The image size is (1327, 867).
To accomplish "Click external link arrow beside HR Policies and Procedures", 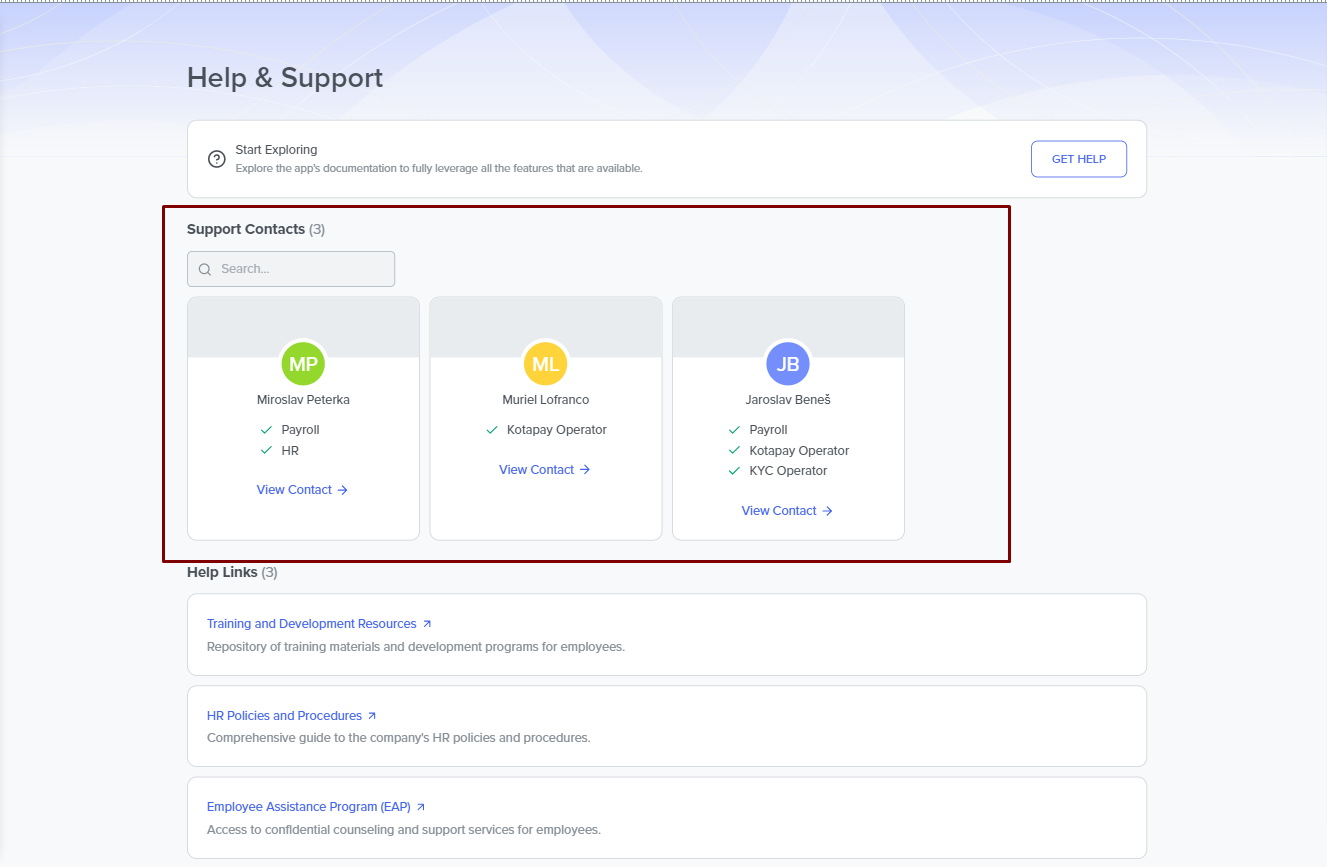I will pos(372,716).
